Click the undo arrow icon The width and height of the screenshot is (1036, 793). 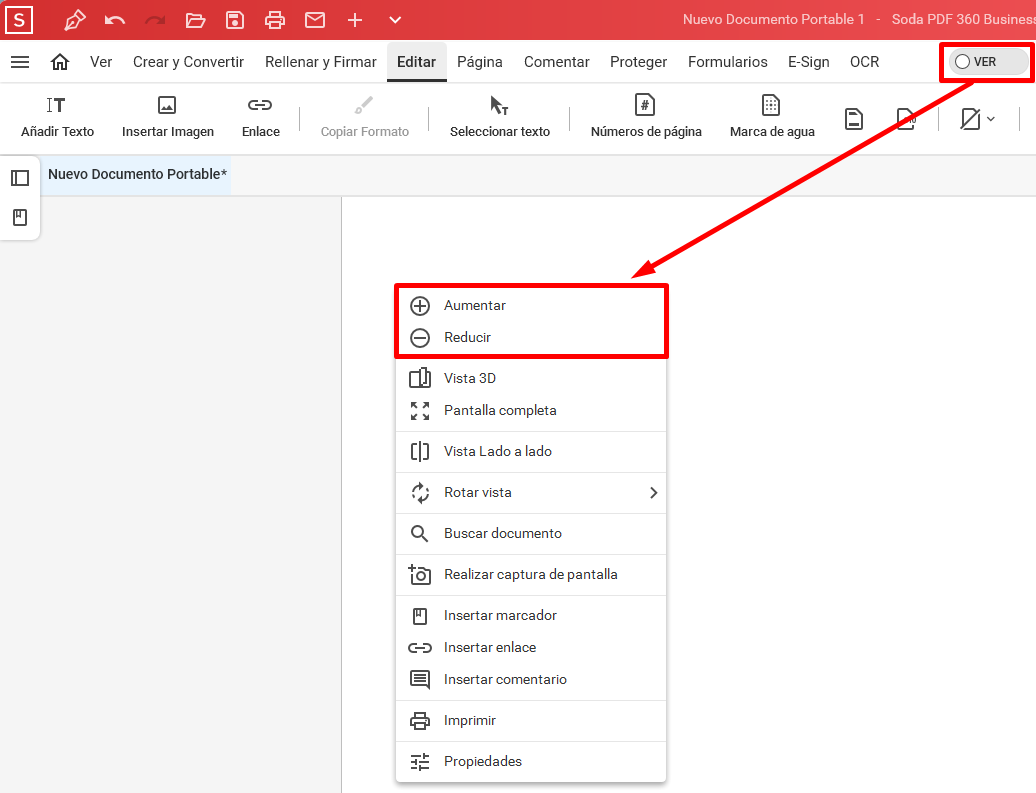tap(115, 20)
